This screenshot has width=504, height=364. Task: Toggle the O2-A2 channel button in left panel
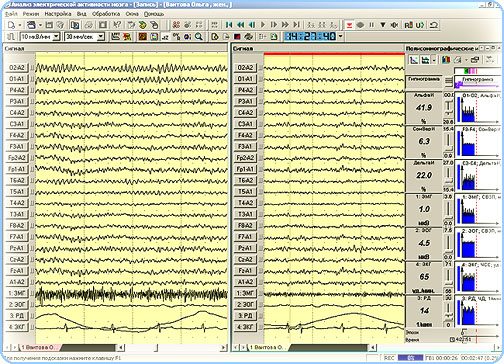pos(17,68)
